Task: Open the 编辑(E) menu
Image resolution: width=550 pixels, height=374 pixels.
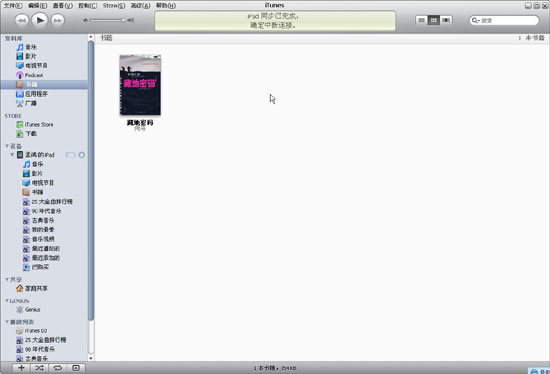Action: click(38, 6)
